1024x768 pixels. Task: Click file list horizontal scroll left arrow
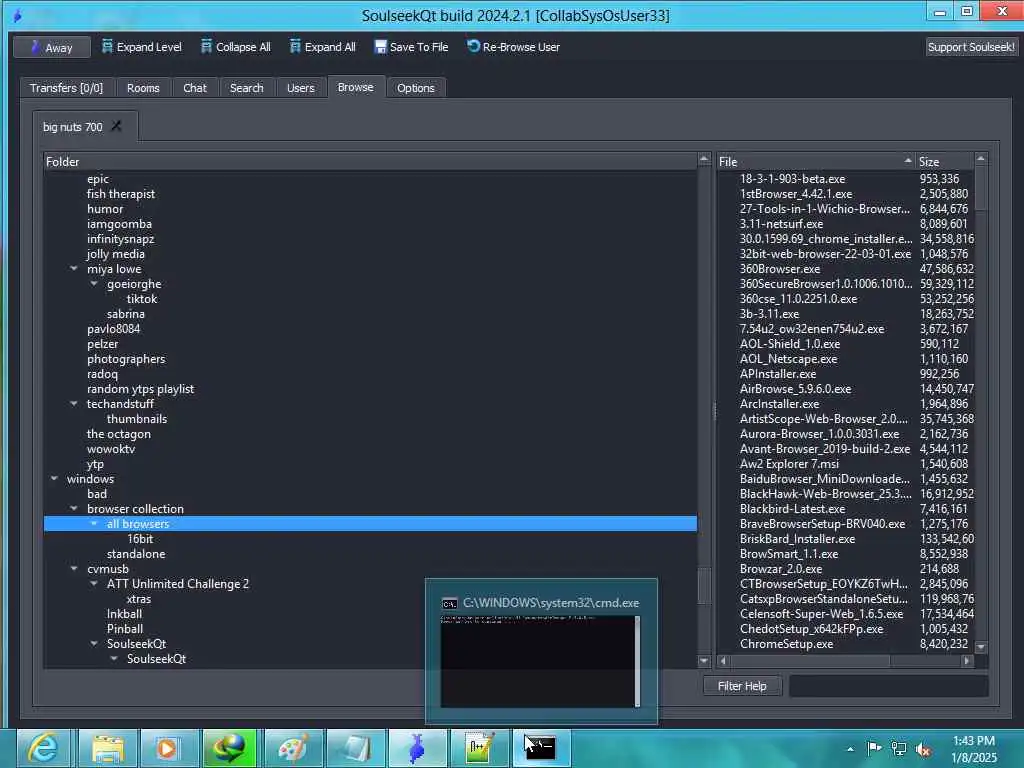point(723,661)
